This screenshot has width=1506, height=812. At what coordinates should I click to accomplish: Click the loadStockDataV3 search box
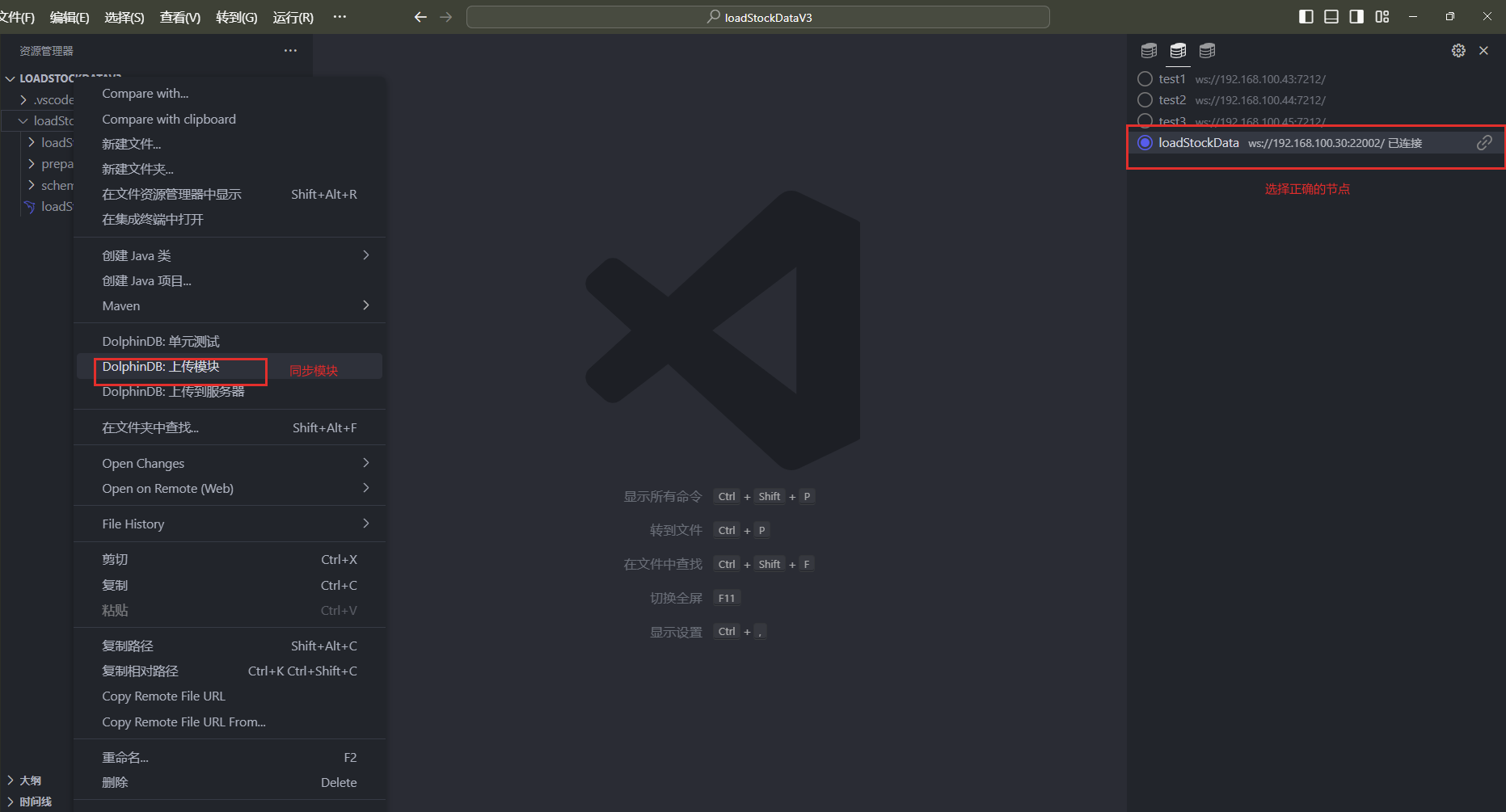(x=757, y=17)
